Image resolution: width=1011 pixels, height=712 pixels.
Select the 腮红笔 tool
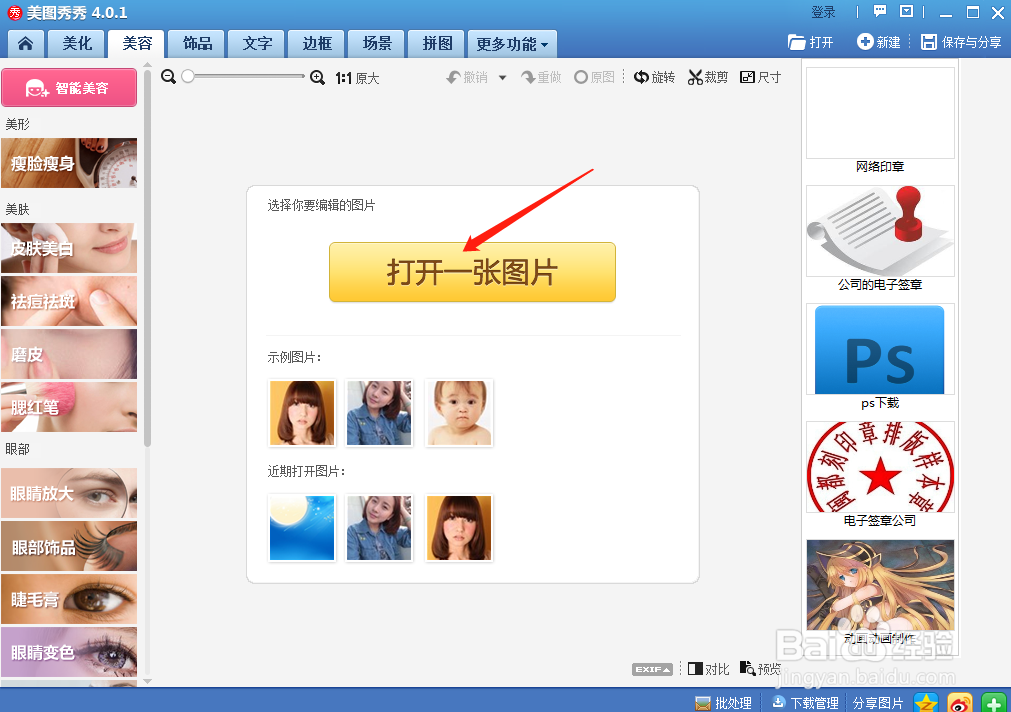coord(69,407)
